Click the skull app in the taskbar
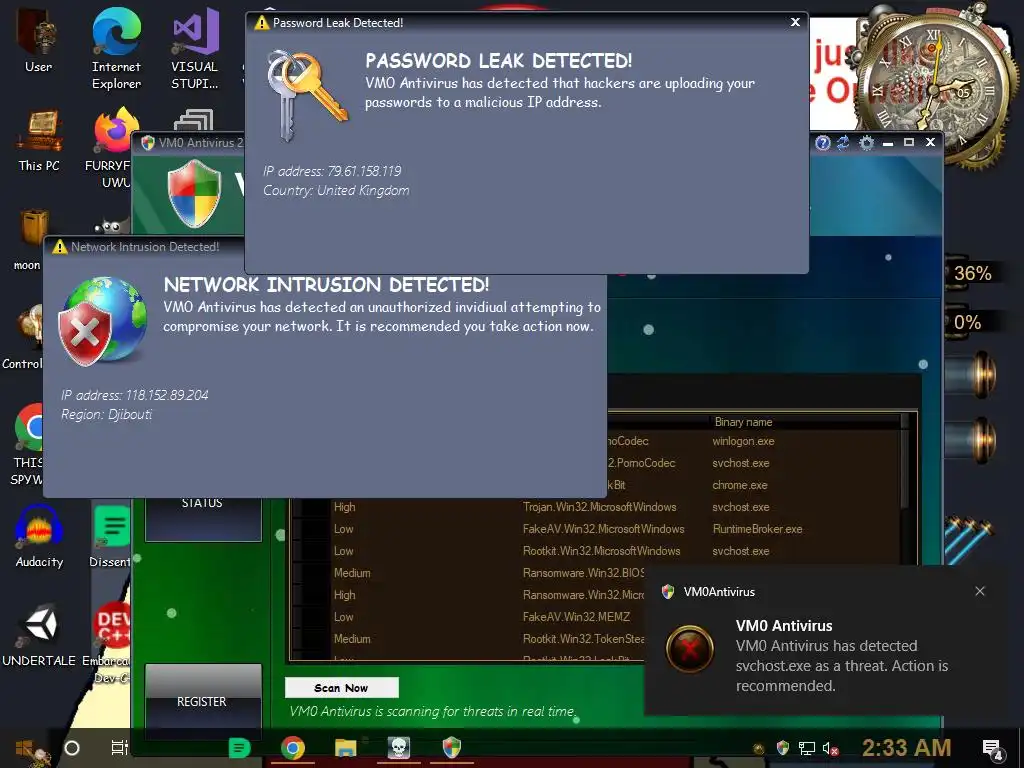This screenshot has height=768, width=1024. [x=398, y=747]
